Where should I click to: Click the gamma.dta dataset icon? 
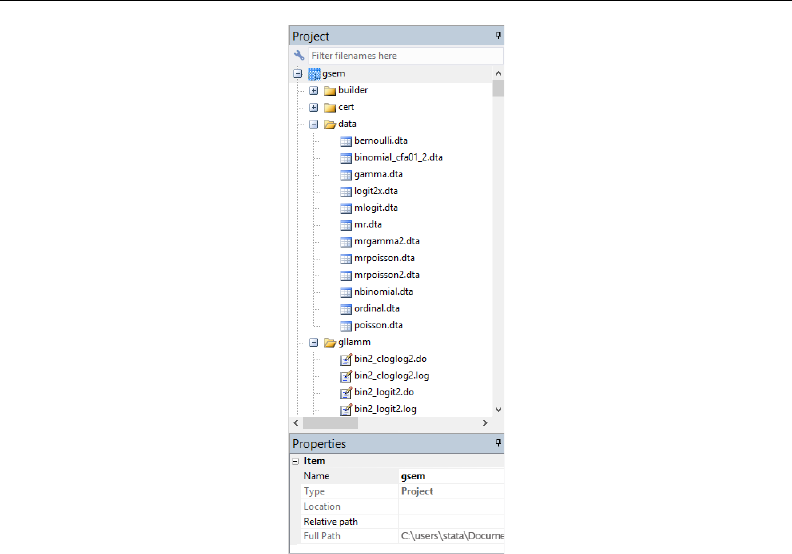[346, 175]
